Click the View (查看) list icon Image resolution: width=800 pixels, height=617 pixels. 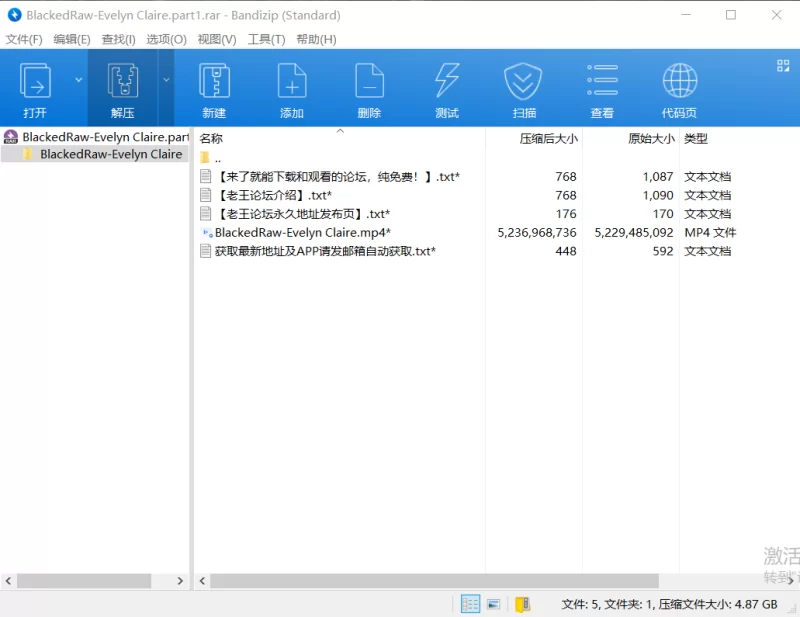point(602,80)
